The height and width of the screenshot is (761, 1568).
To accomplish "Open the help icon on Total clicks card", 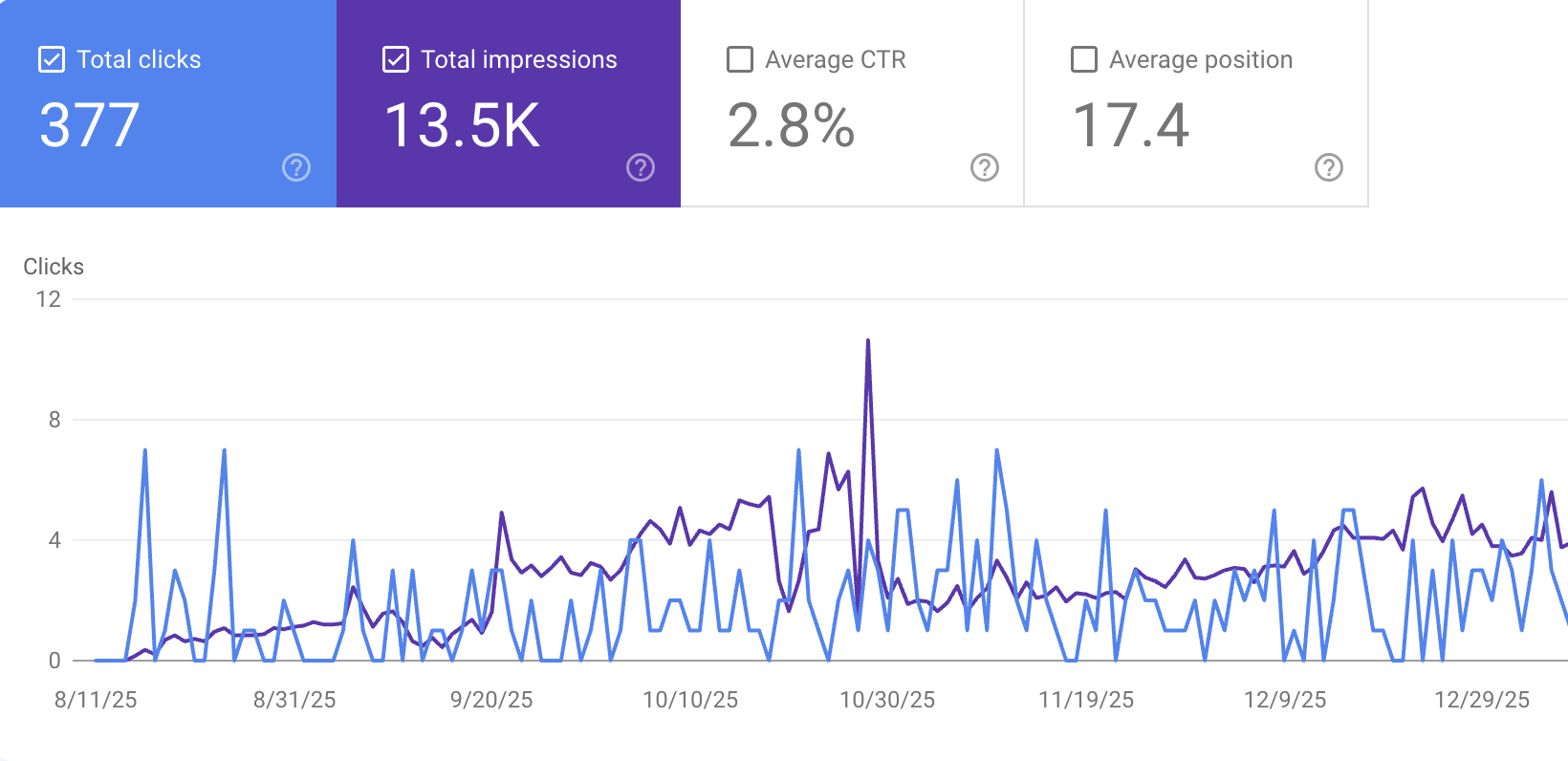I will coord(296,167).
